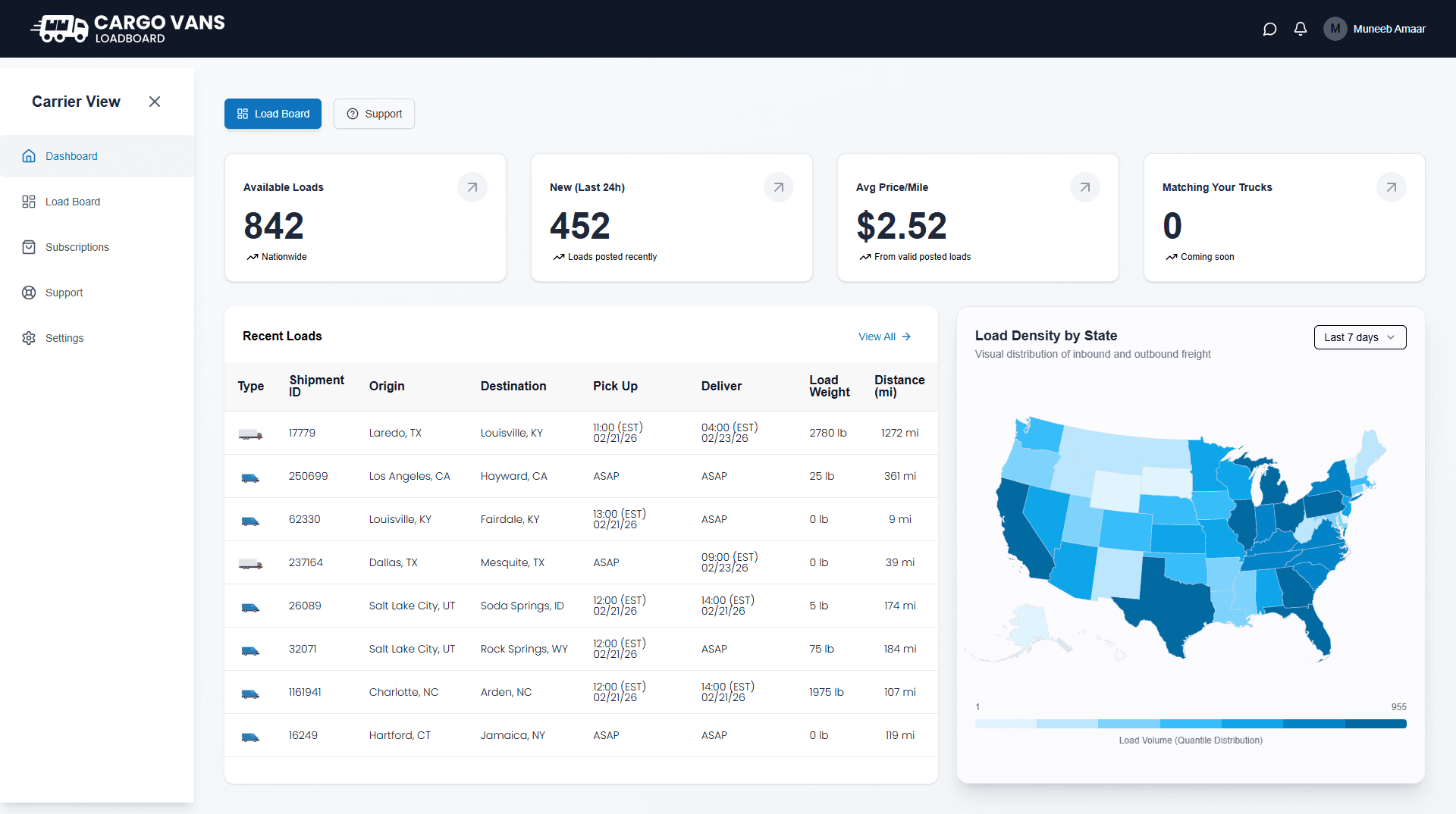Expand the New (Last 24h) card details
This screenshot has width=1456, height=814.
tap(778, 187)
